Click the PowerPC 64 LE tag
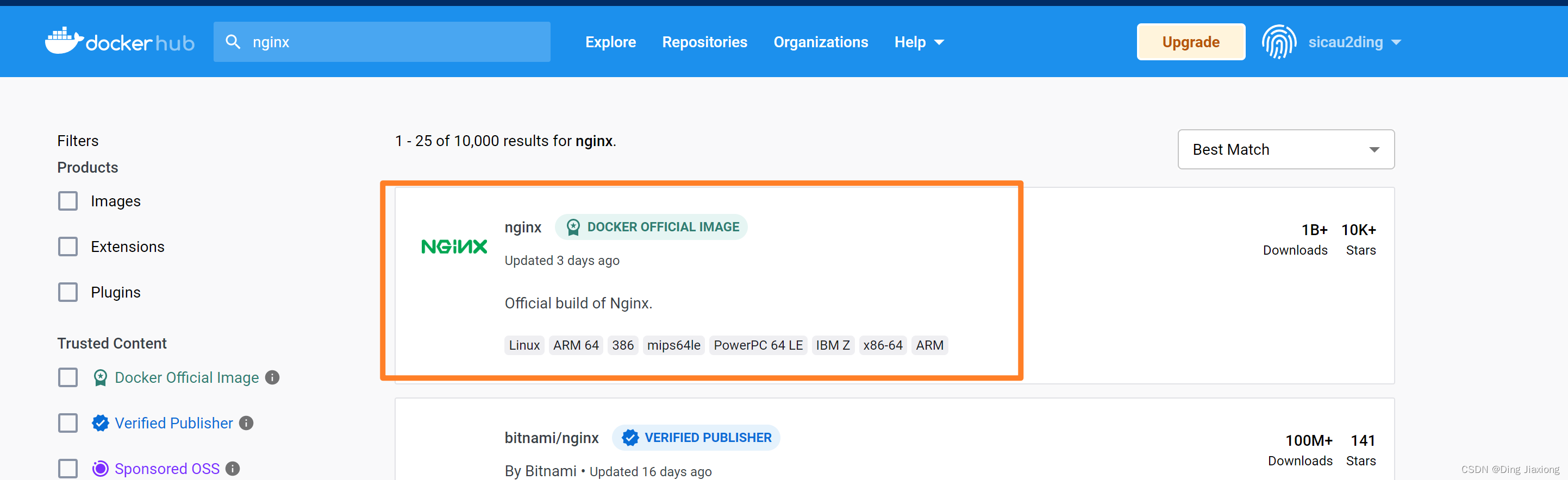 pos(758,345)
